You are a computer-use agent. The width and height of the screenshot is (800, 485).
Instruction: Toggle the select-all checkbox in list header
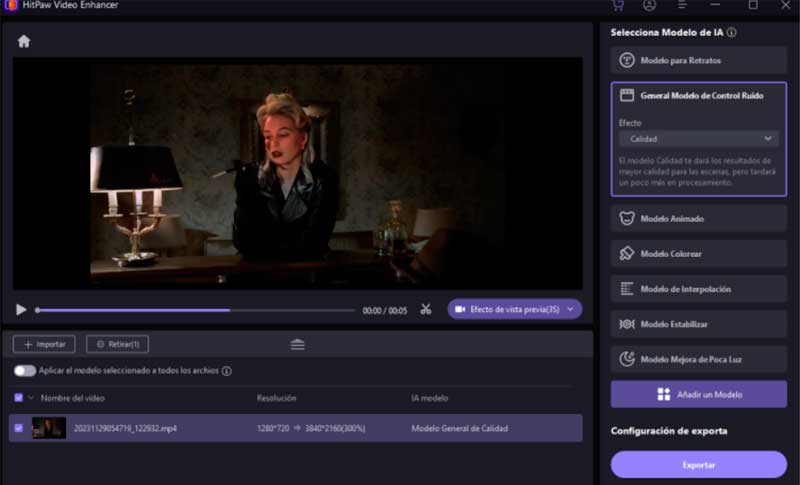[19, 398]
